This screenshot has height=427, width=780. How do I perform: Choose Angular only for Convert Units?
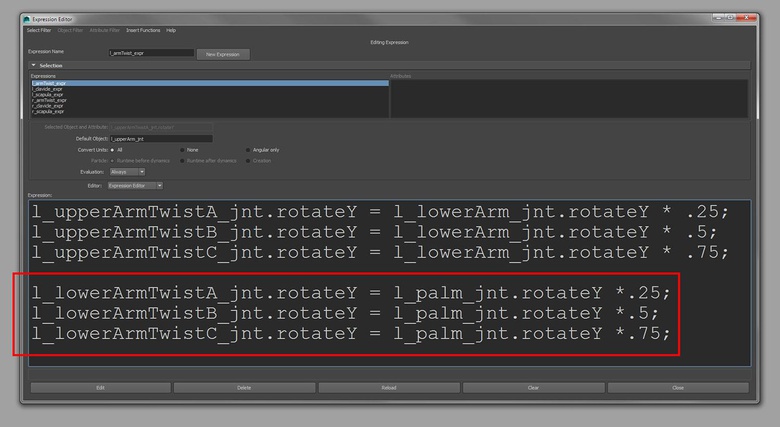248,149
